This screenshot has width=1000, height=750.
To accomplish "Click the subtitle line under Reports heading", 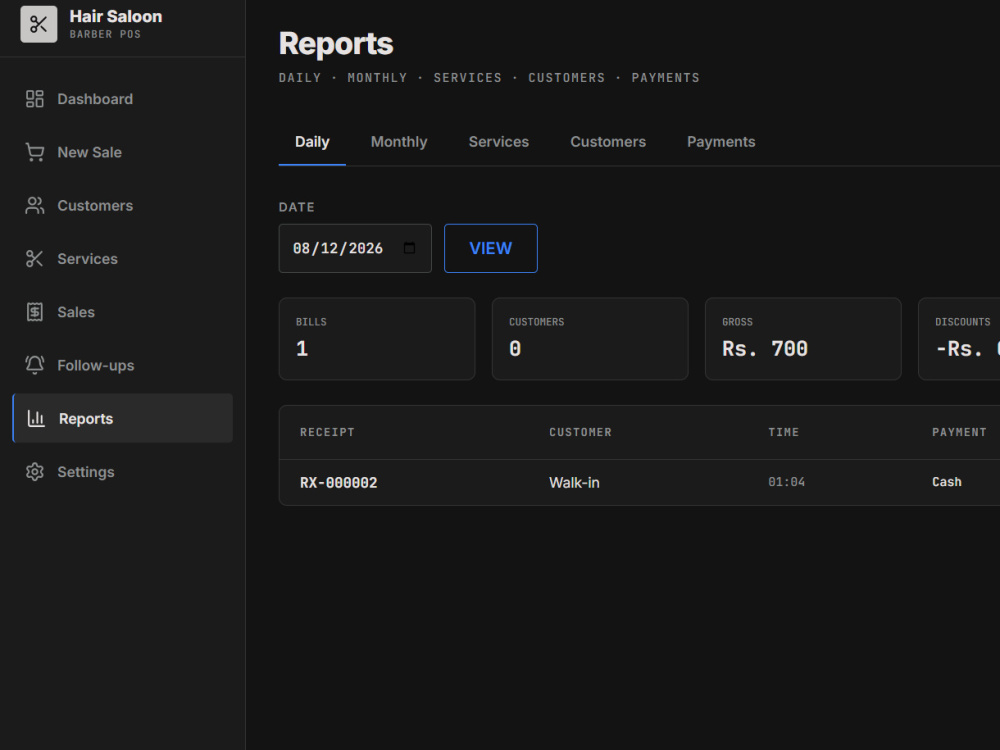I will [x=489, y=78].
